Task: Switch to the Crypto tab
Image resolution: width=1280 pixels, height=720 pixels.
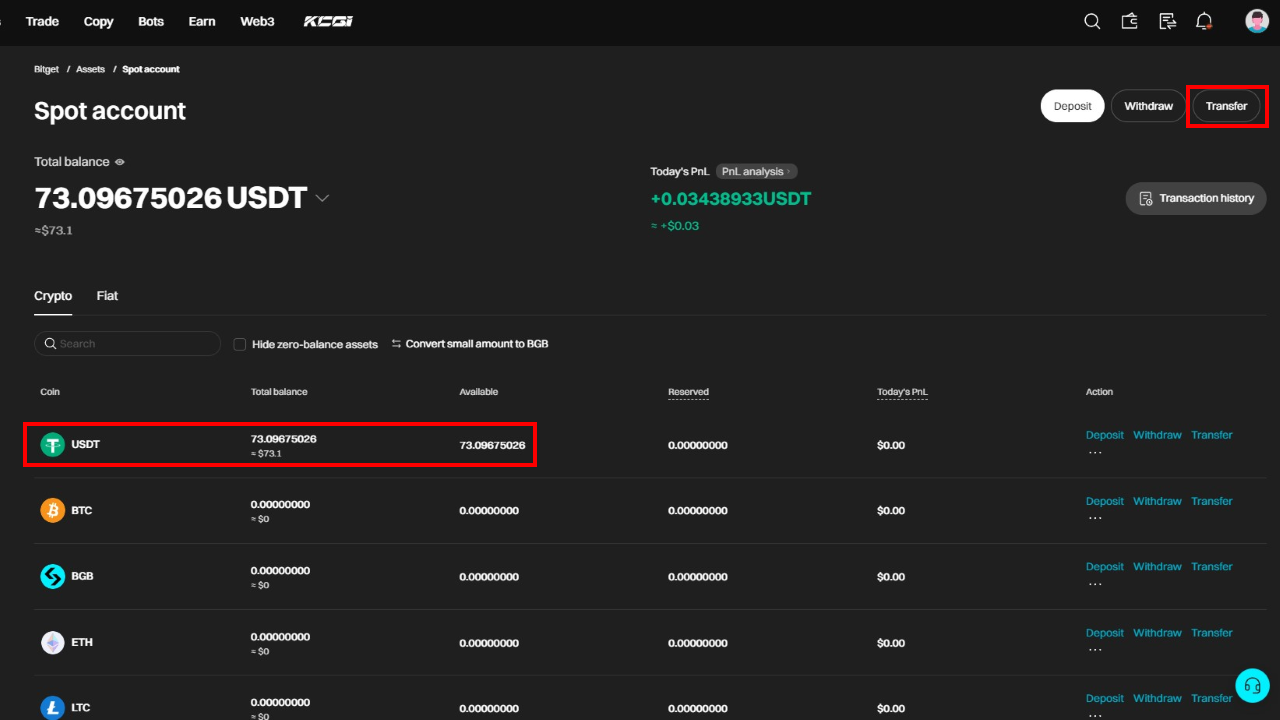Action: 53,296
